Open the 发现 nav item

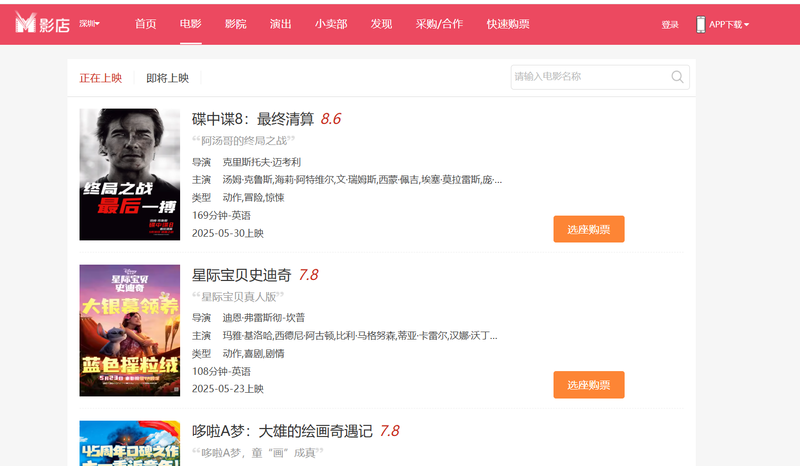point(381,24)
